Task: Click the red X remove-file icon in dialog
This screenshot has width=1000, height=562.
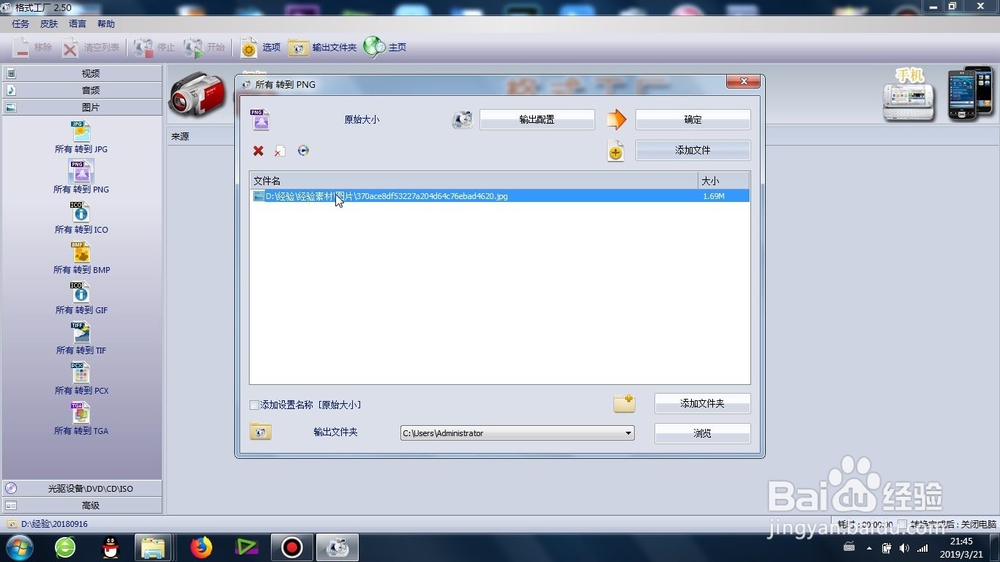Action: pyautogui.click(x=258, y=151)
